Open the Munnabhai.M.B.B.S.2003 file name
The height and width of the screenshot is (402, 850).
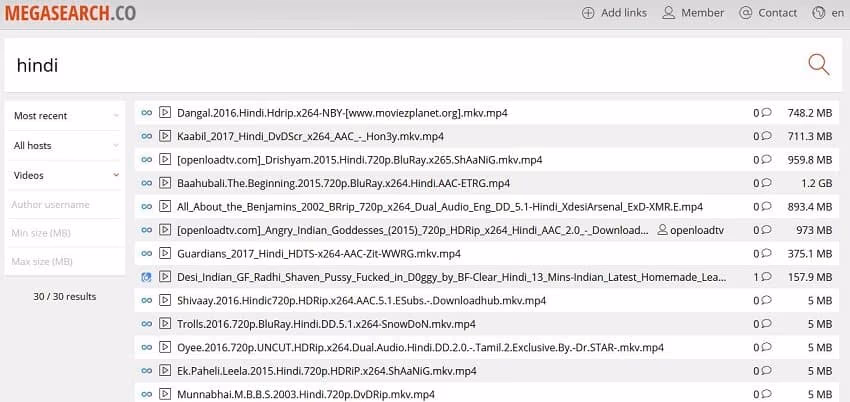(306, 394)
